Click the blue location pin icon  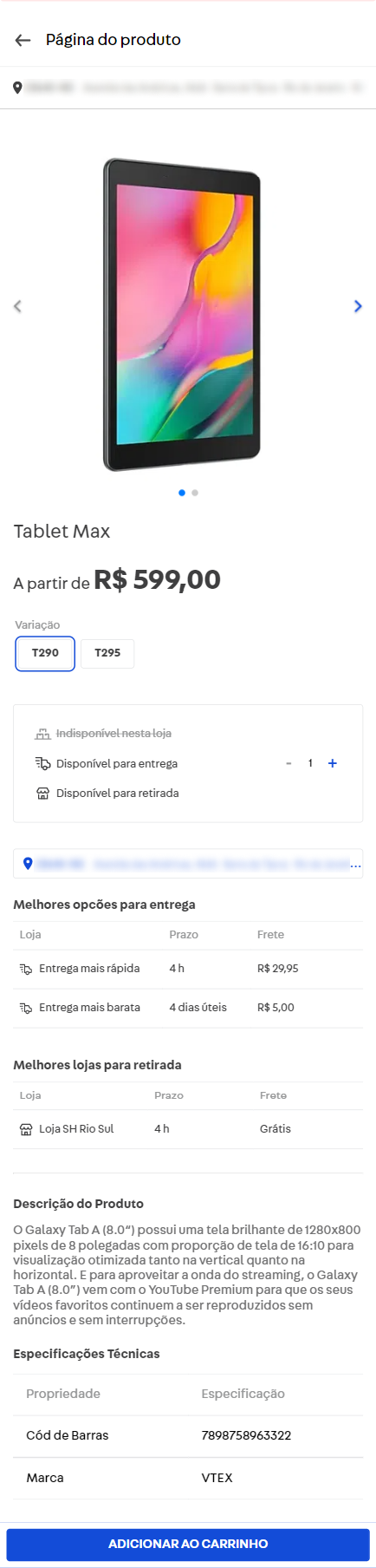coord(28,864)
